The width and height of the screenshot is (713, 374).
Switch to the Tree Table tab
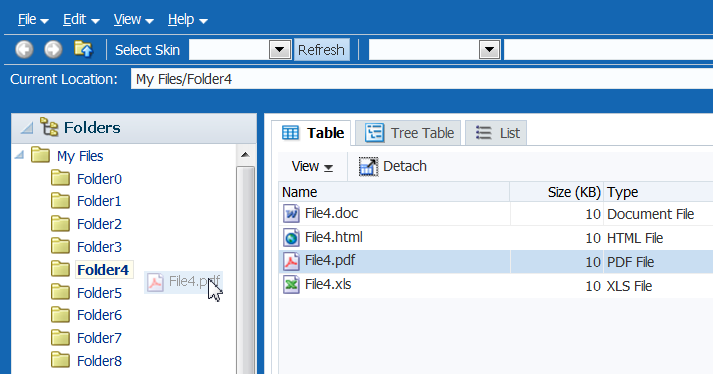[x=408, y=133]
